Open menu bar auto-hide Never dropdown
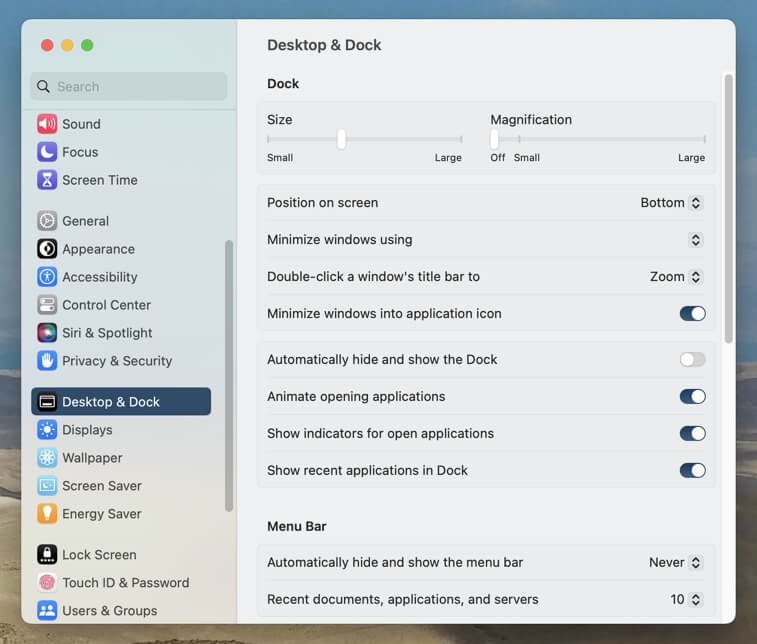The height and width of the screenshot is (644, 757). [x=675, y=562]
